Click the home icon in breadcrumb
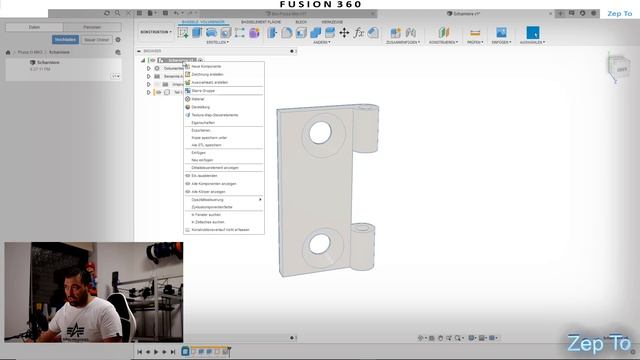640x360 pixels. click(8, 52)
